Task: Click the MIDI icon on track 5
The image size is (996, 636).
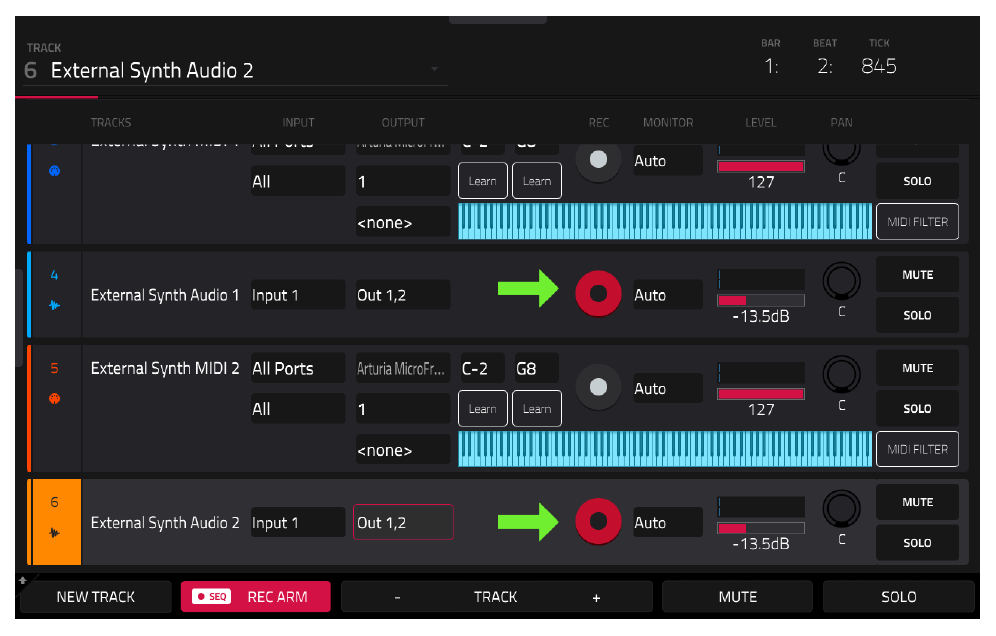Action: (x=55, y=399)
